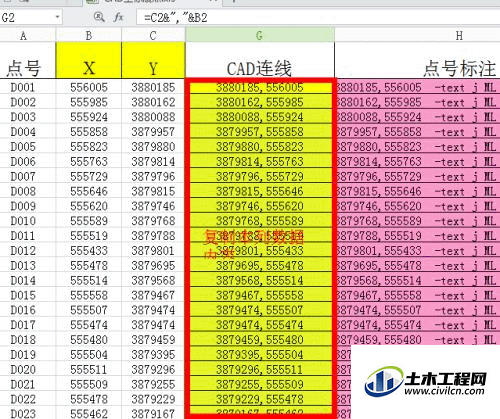
Task: Click the magnifier zoom icon beside formula bar
Action: (99, 17)
